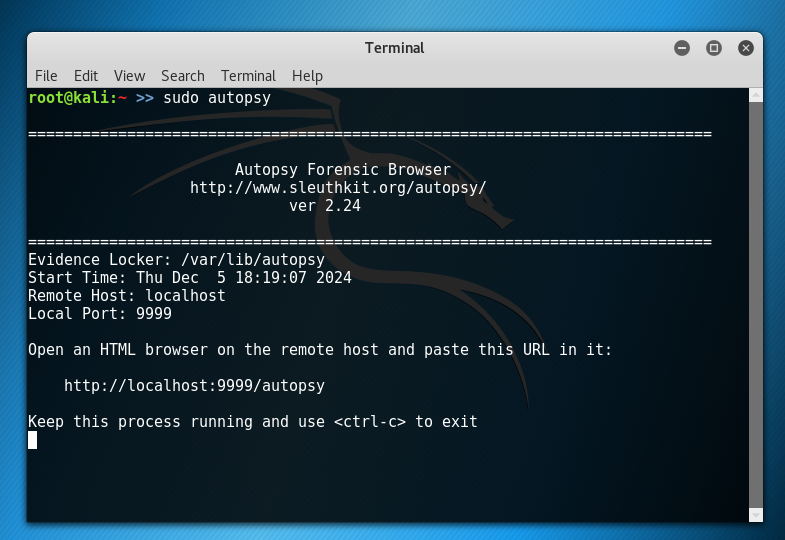Open the File menu

pos(46,76)
